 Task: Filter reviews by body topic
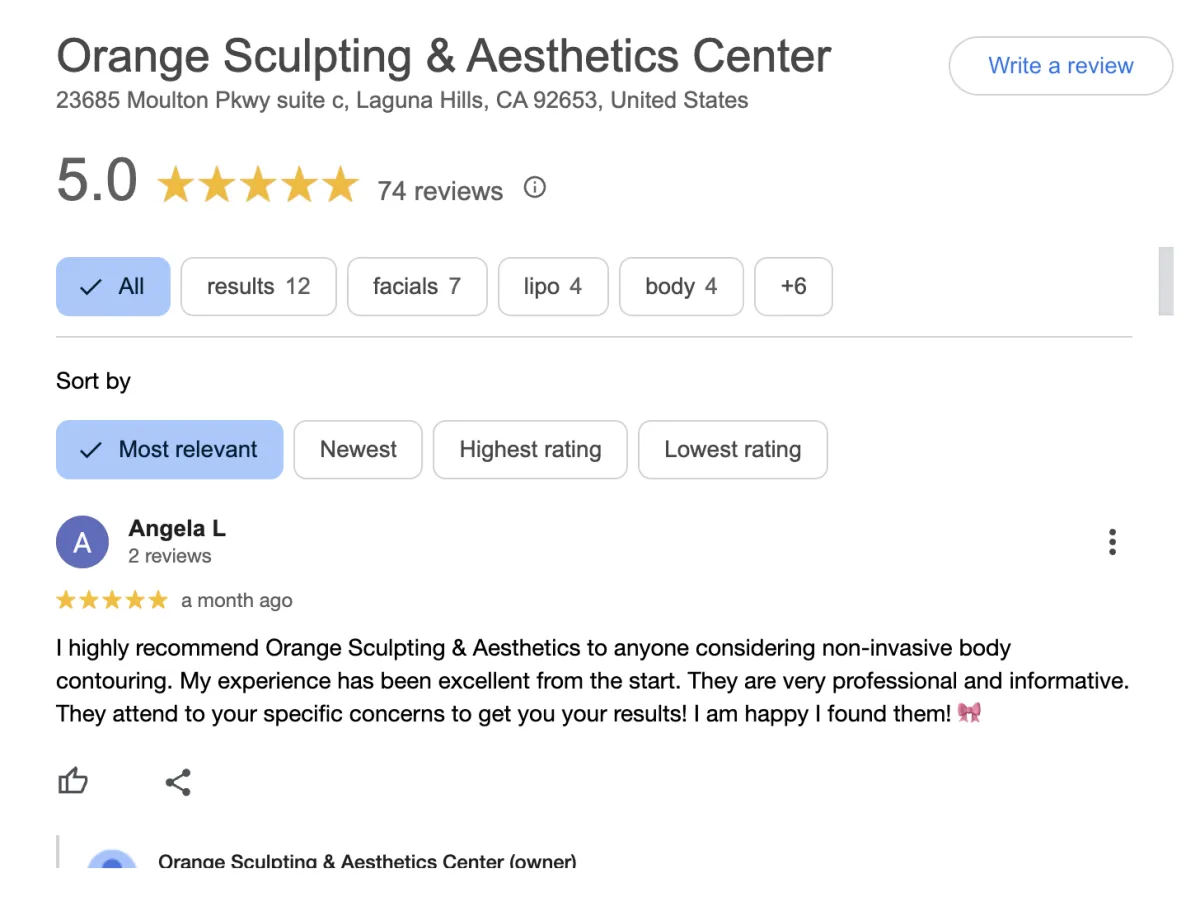(x=681, y=287)
